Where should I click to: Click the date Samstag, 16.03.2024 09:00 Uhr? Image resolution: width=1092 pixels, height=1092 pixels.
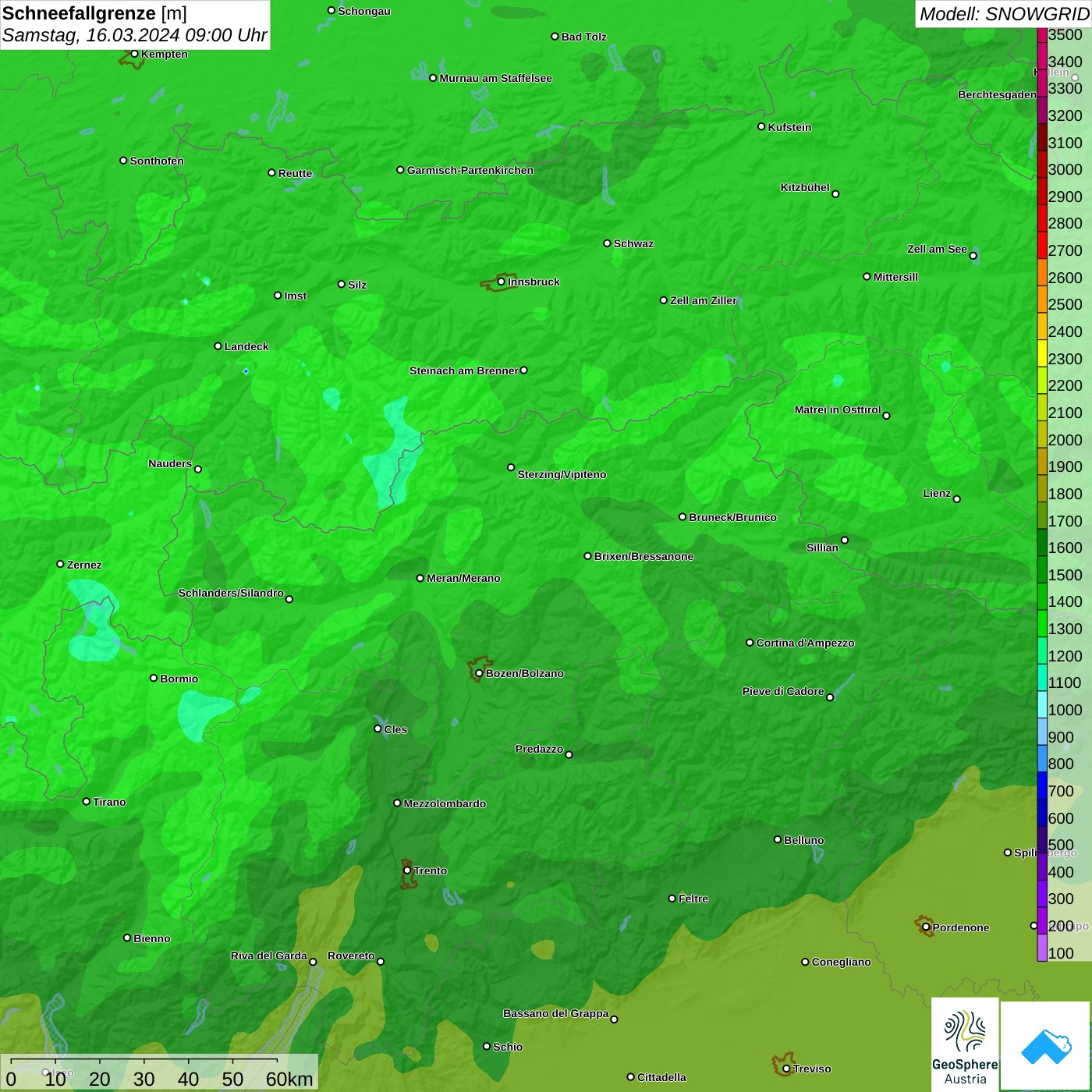[x=135, y=35]
